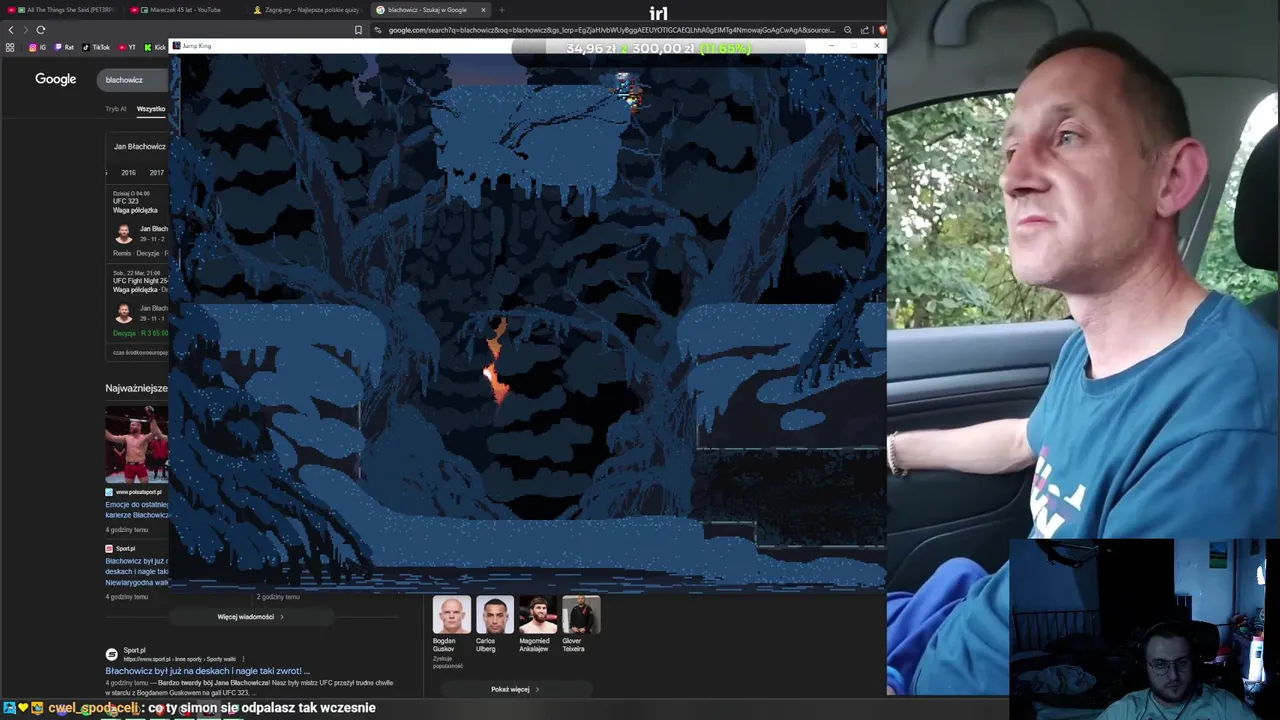Image resolution: width=1280 pixels, height=720 pixels.
Task: Select the 2016 year tab
Action: pos(129,173)
